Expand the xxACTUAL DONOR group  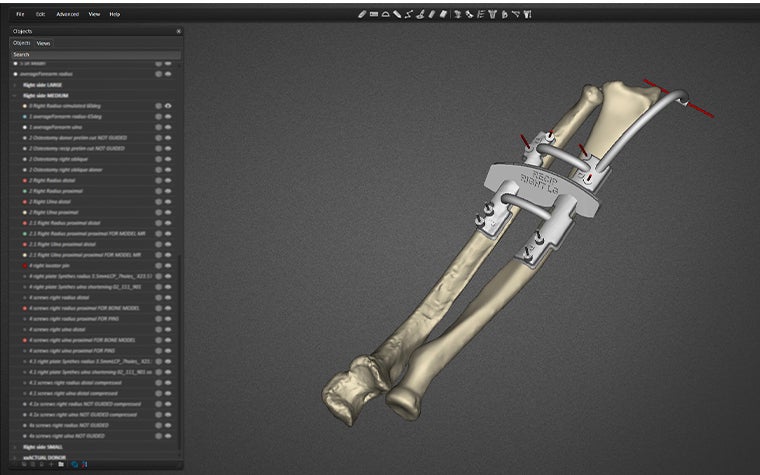pyautogui.click(x=15, y=457)
